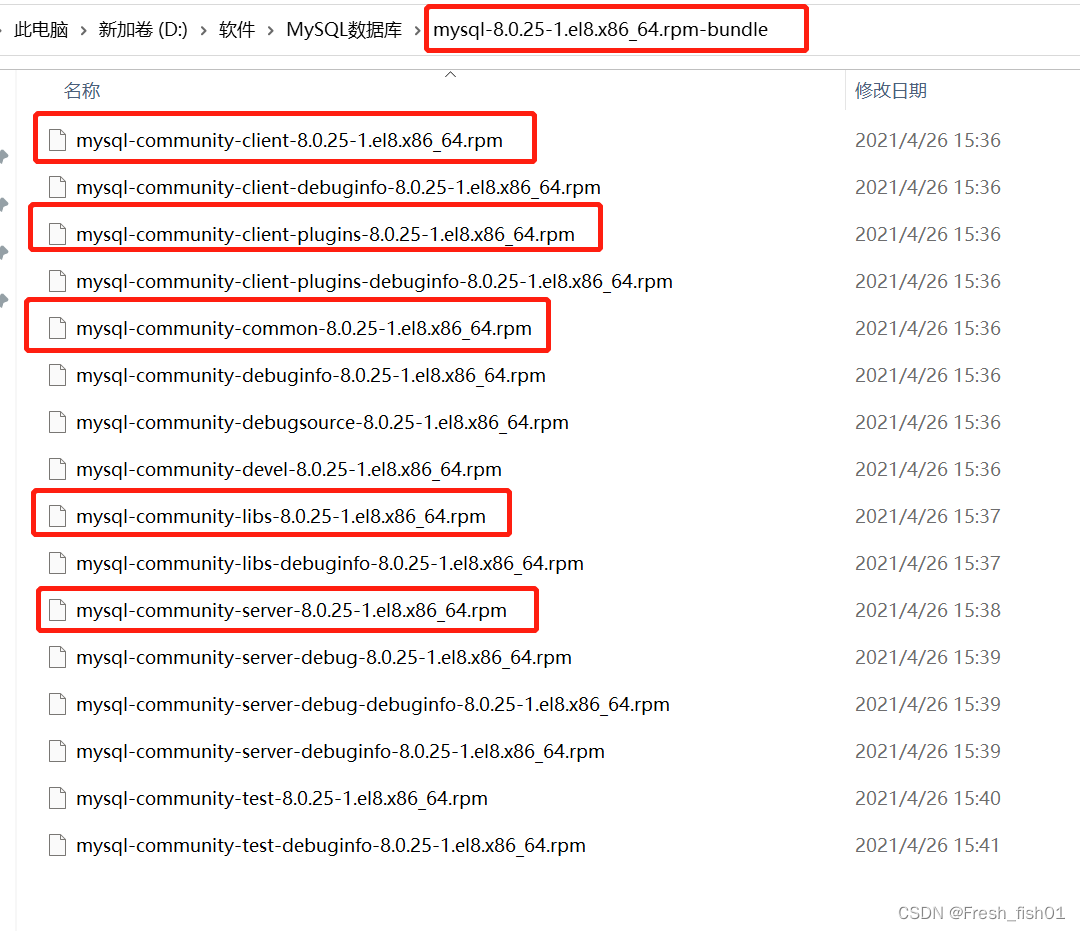Sort files by the 修改日期 column

891,90
